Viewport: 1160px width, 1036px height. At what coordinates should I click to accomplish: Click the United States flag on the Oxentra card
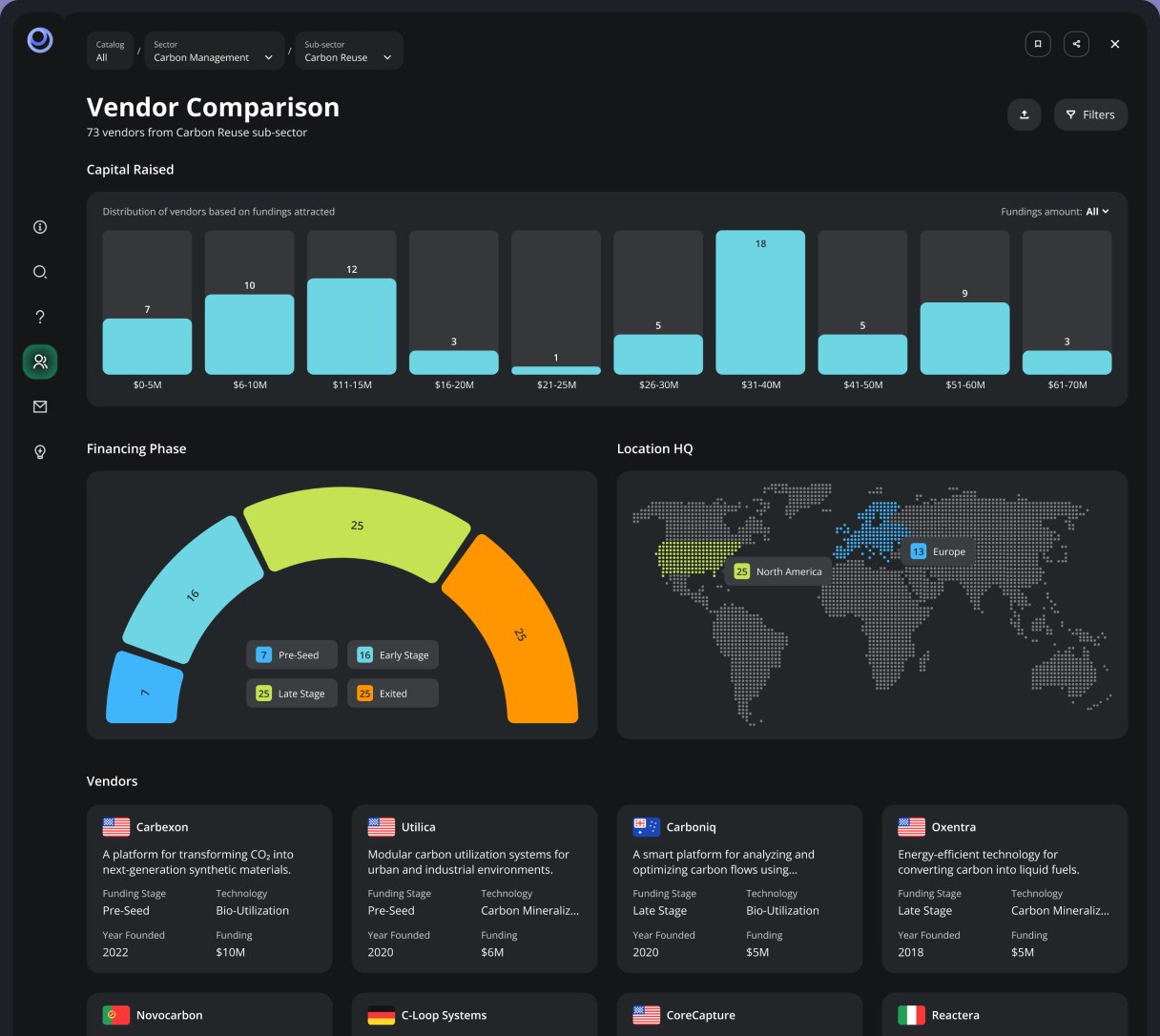tap(912, 827)
